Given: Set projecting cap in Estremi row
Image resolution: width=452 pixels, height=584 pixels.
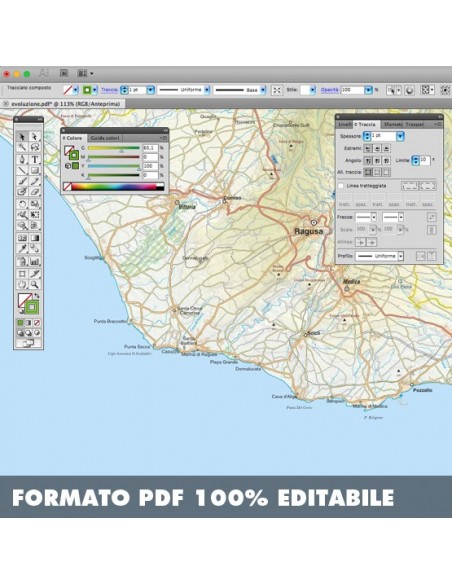Looking at the screenshot, I should point(386,149).
